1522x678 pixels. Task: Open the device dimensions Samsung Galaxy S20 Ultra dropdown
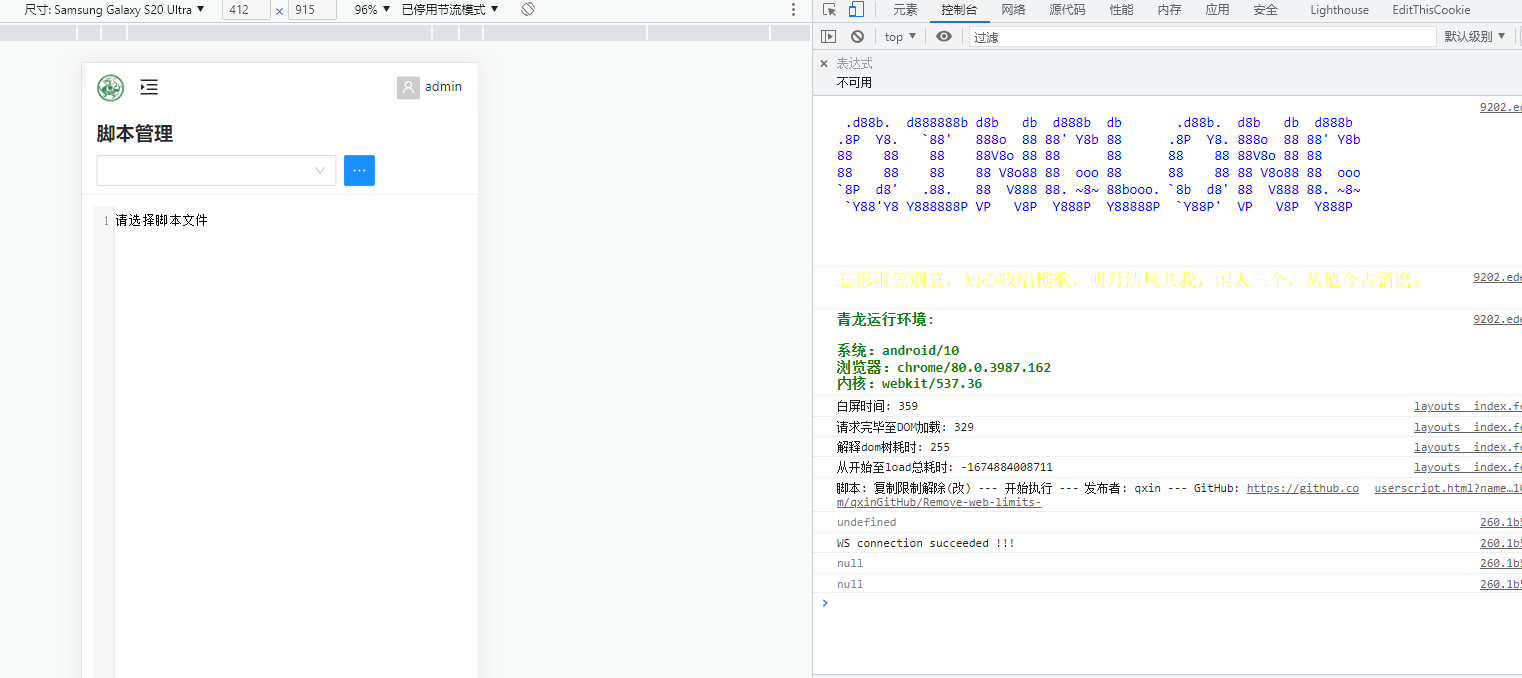pos(115,9)
